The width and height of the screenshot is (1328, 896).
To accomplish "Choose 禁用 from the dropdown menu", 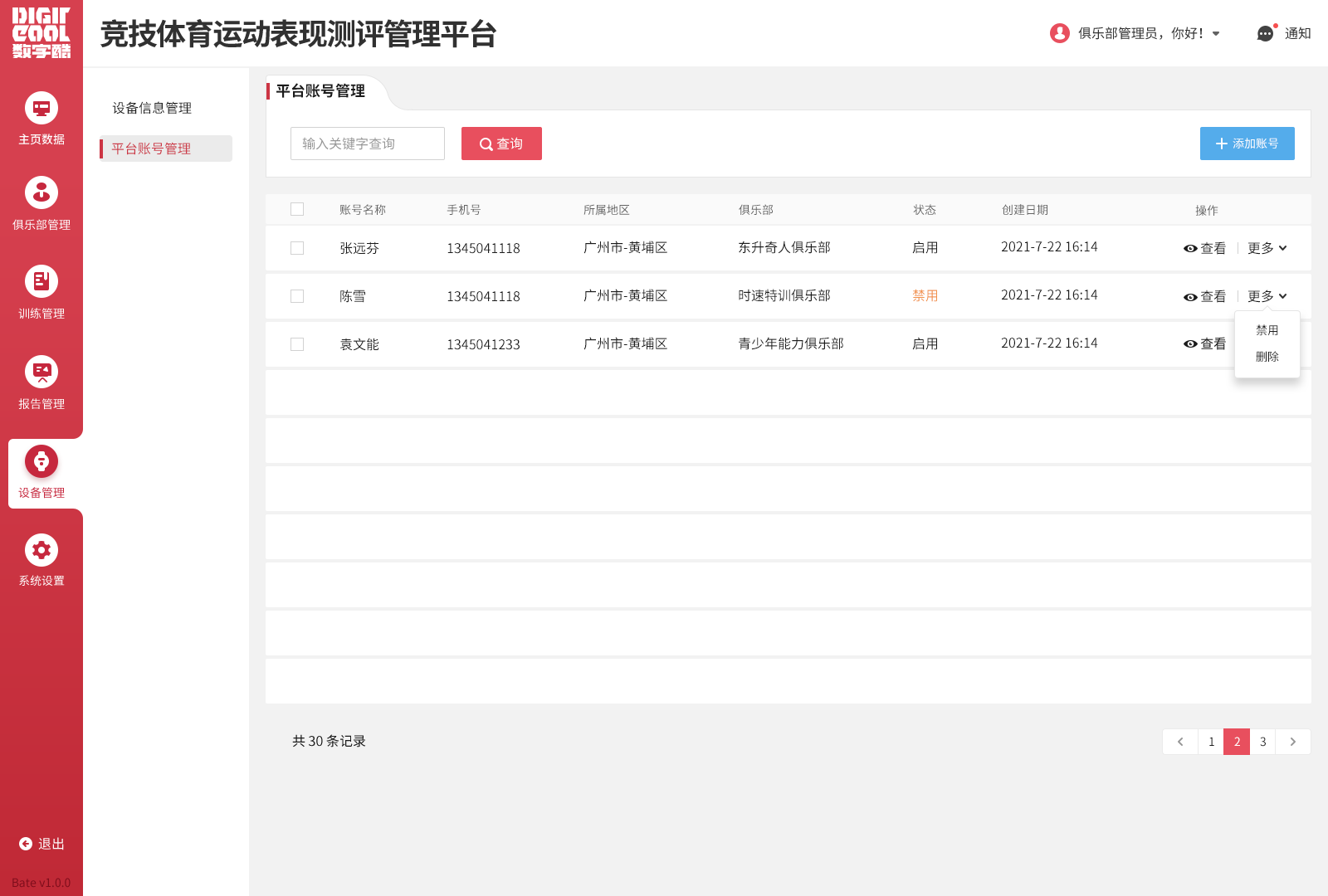I will 1267,330.
